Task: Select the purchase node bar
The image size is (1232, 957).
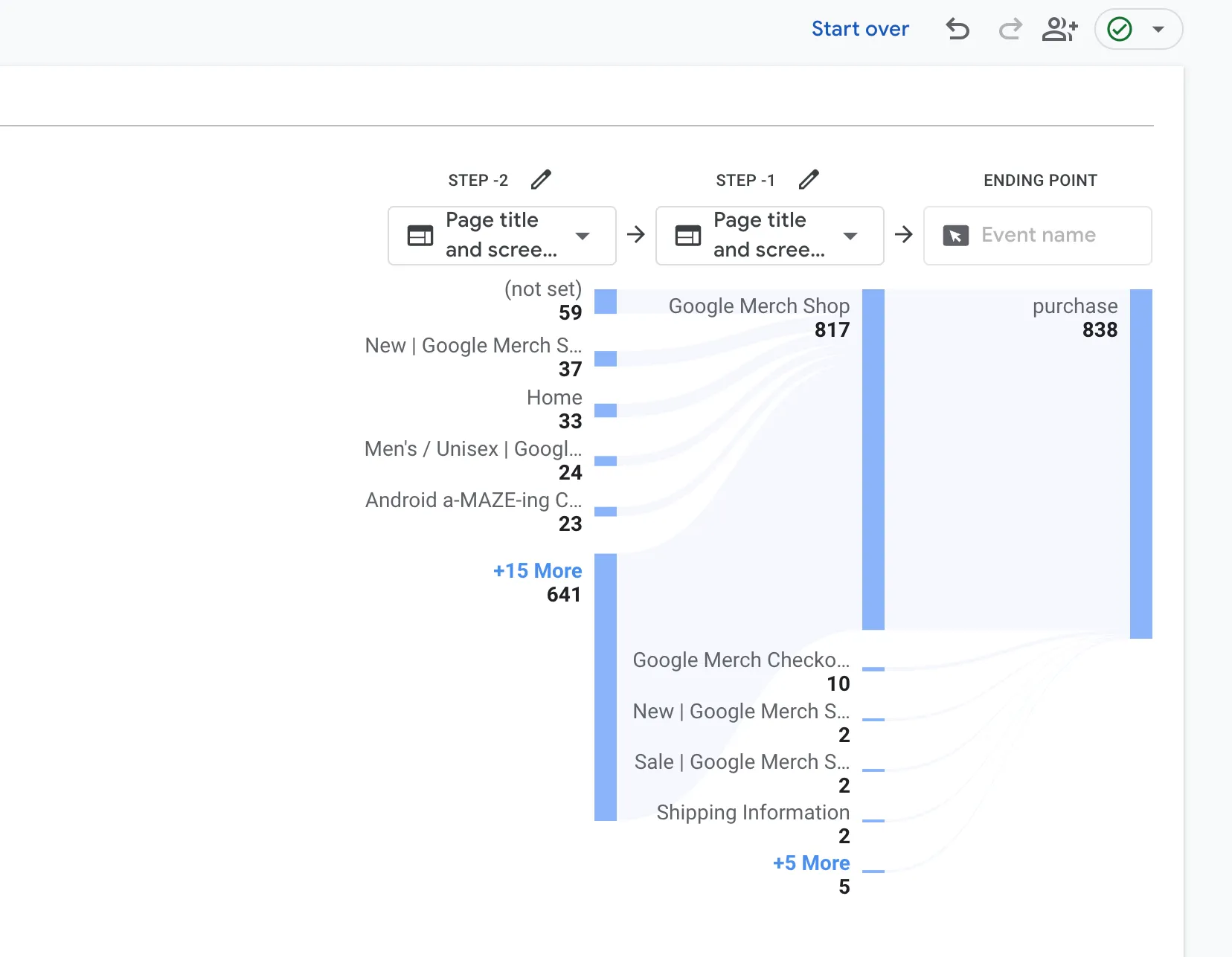Action: pos(1140,463)
